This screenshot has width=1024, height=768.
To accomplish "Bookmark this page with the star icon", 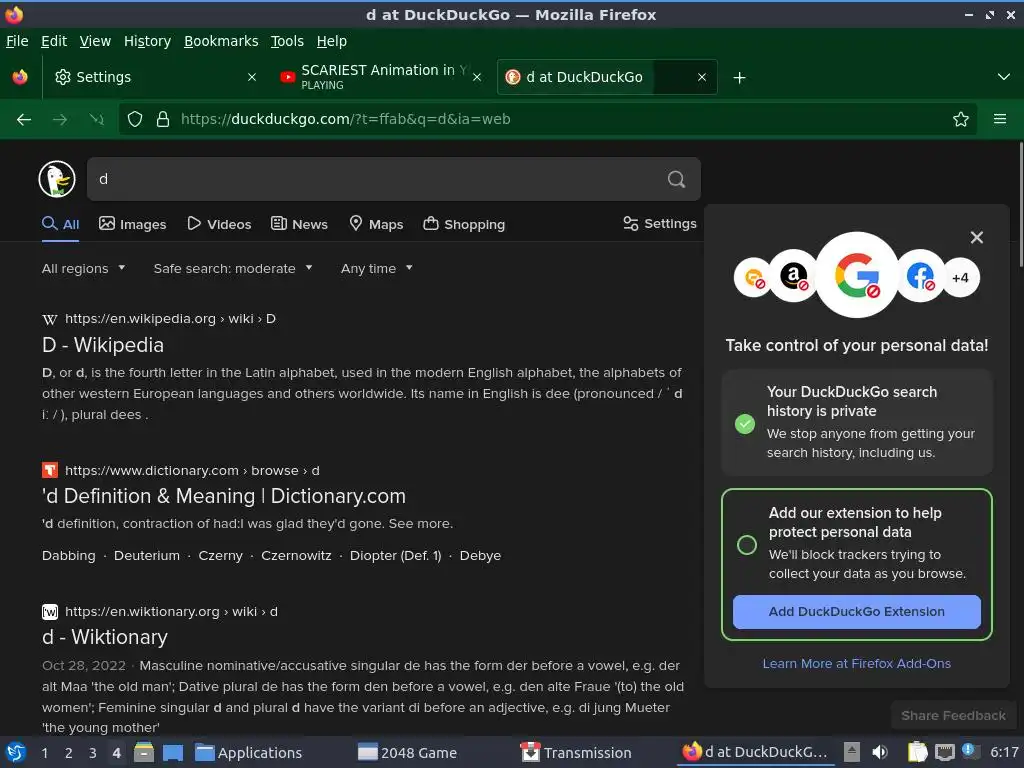I will click(x=960, y=119).
